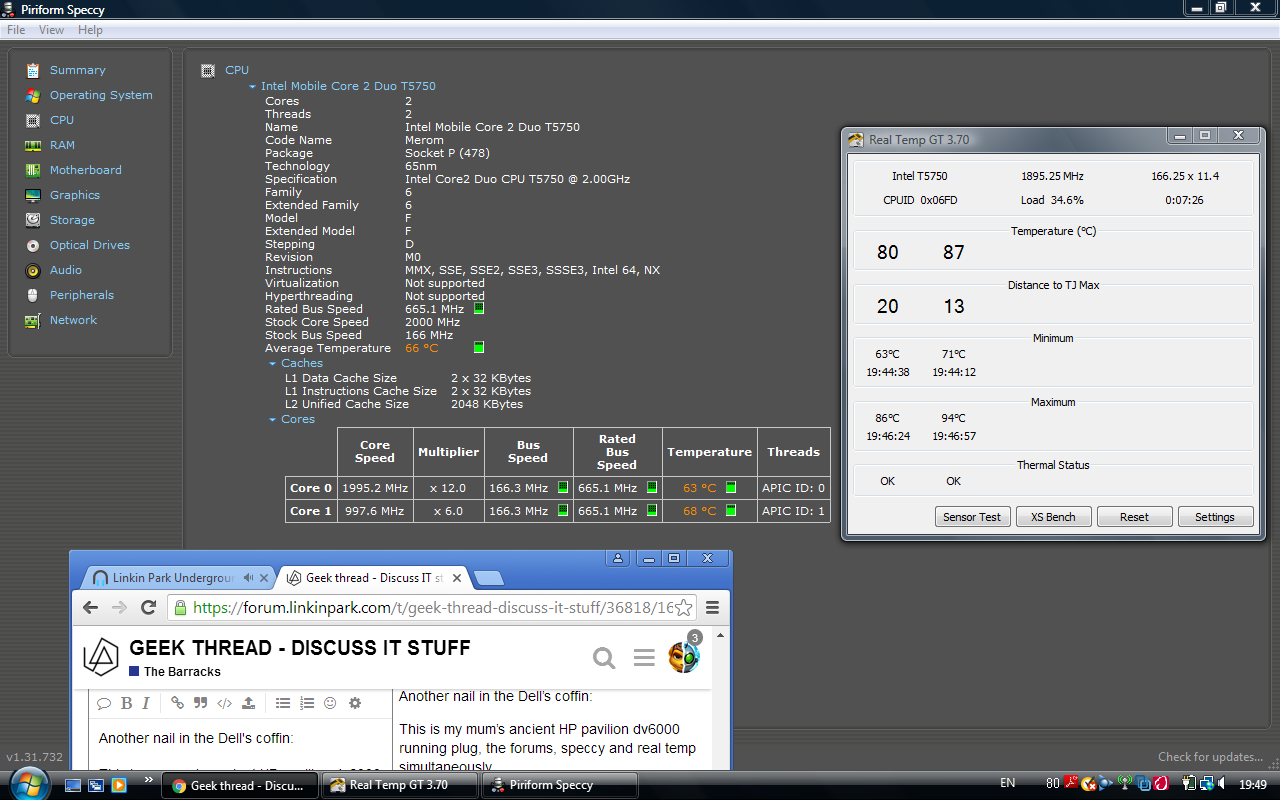Viewport: 1280px width, 800px height.
Task: Open Real Temp Settings
Action: 1214,517
